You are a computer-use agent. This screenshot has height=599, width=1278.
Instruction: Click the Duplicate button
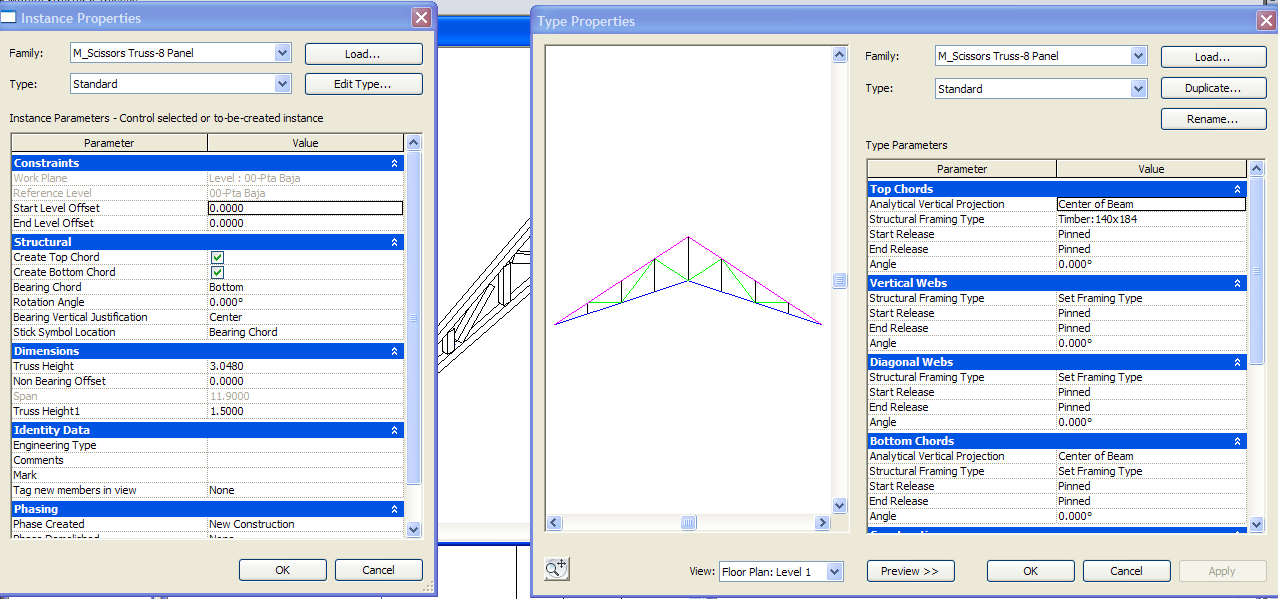pos(1213,88)
